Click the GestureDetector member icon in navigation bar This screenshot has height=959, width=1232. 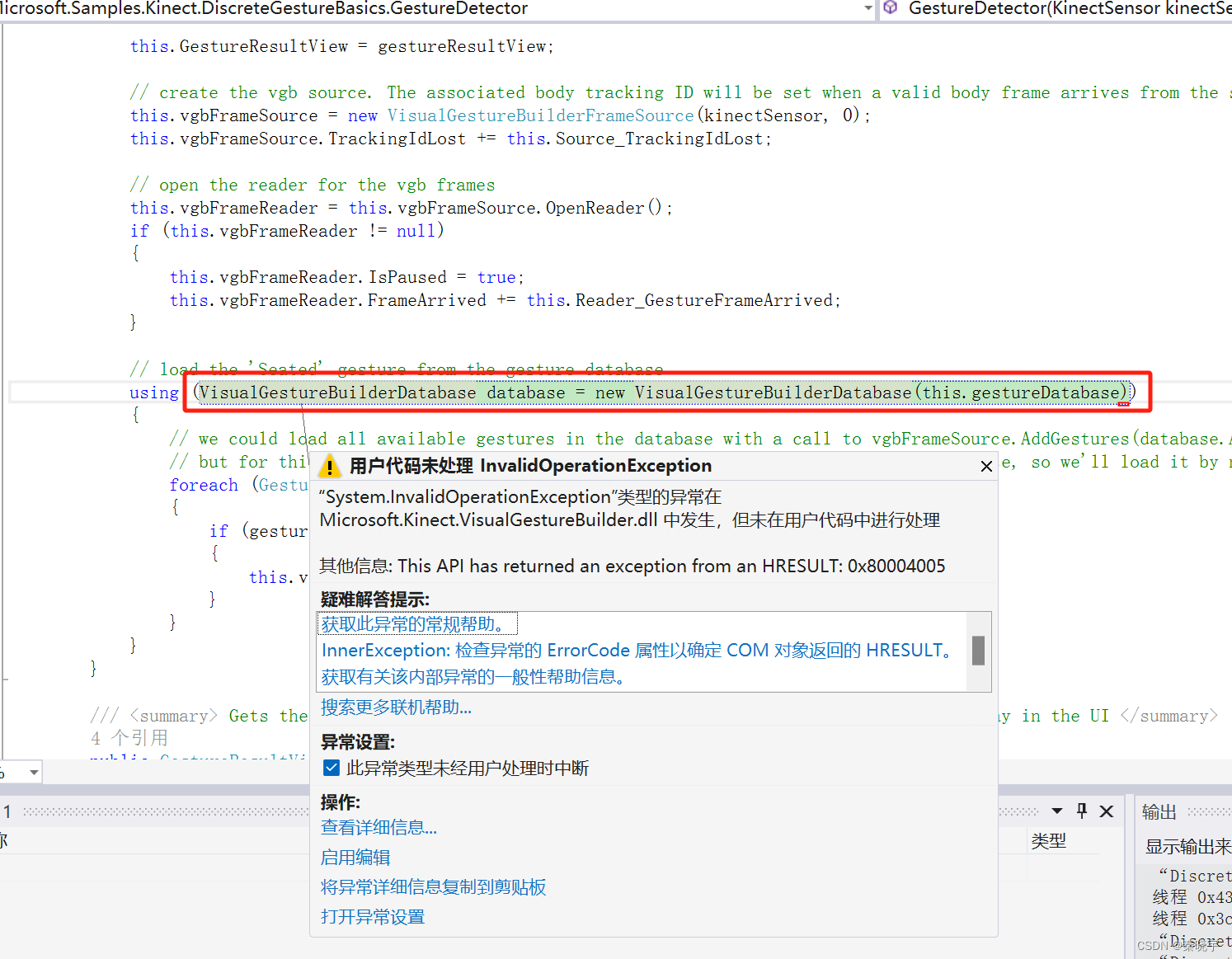pyautogui.click(x=891, y=8)
